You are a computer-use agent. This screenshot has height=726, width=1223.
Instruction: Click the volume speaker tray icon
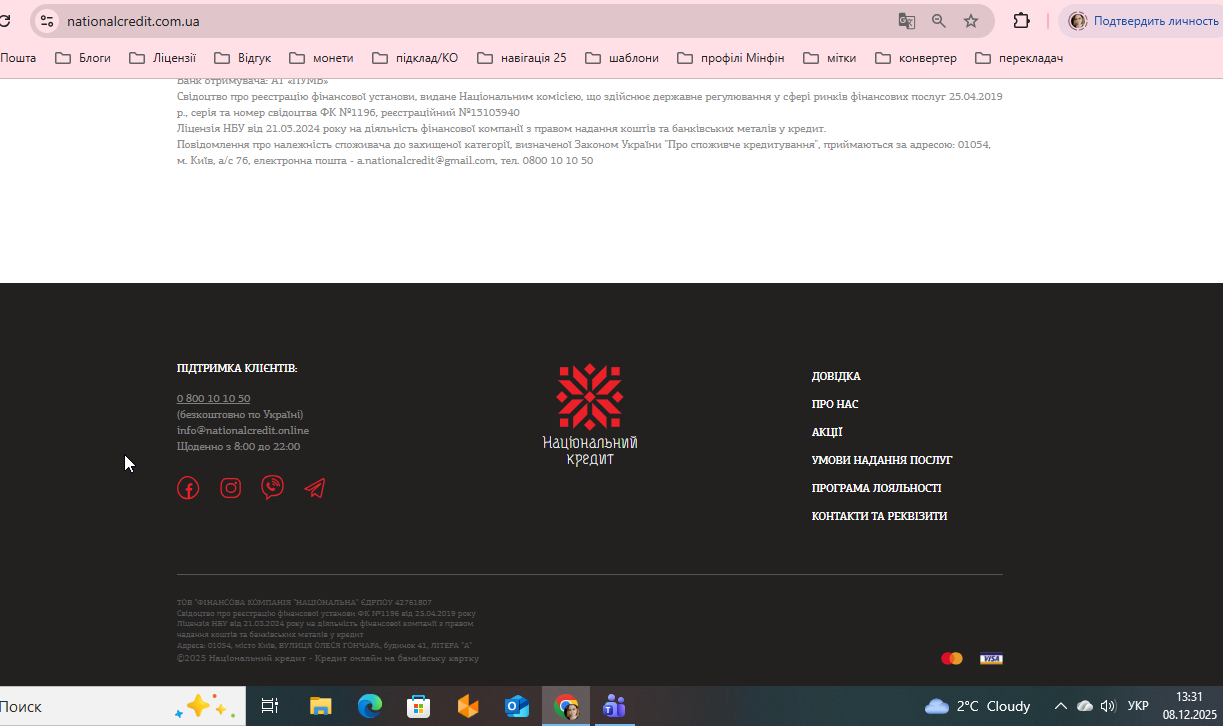pos(1107,706)
